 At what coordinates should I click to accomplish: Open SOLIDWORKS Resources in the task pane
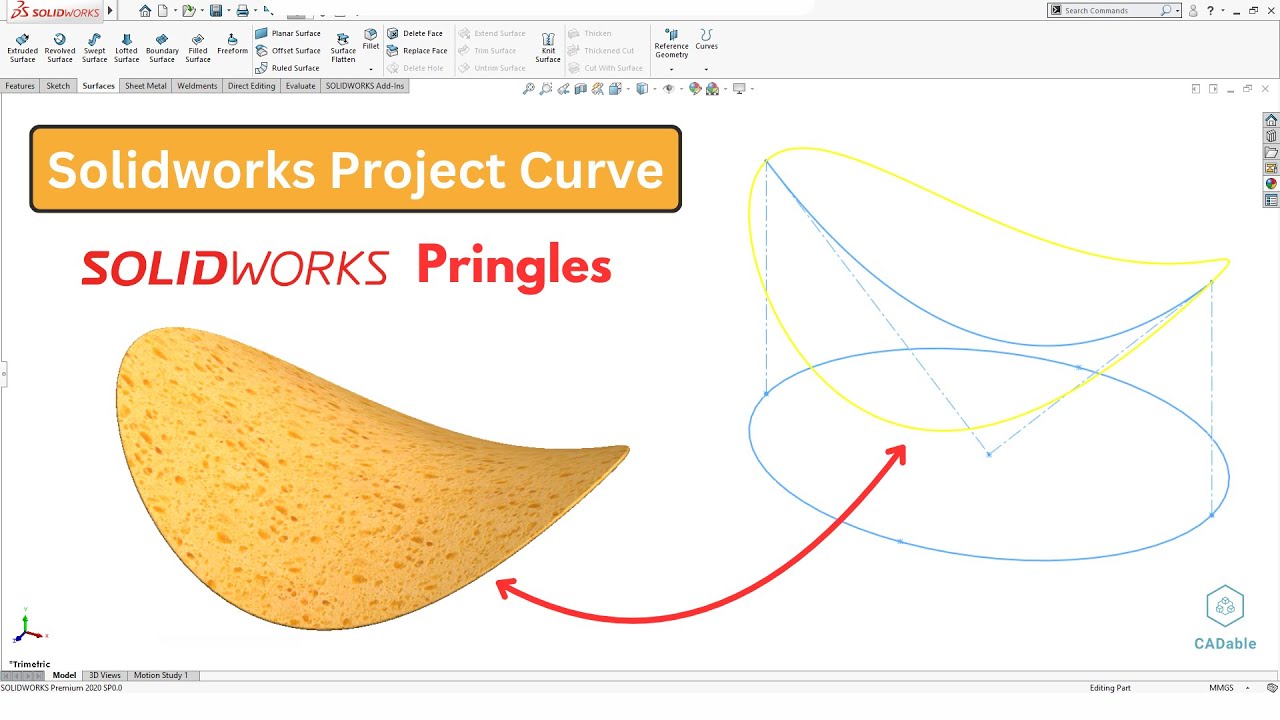pyautogui.click(x=1271, y=120)
